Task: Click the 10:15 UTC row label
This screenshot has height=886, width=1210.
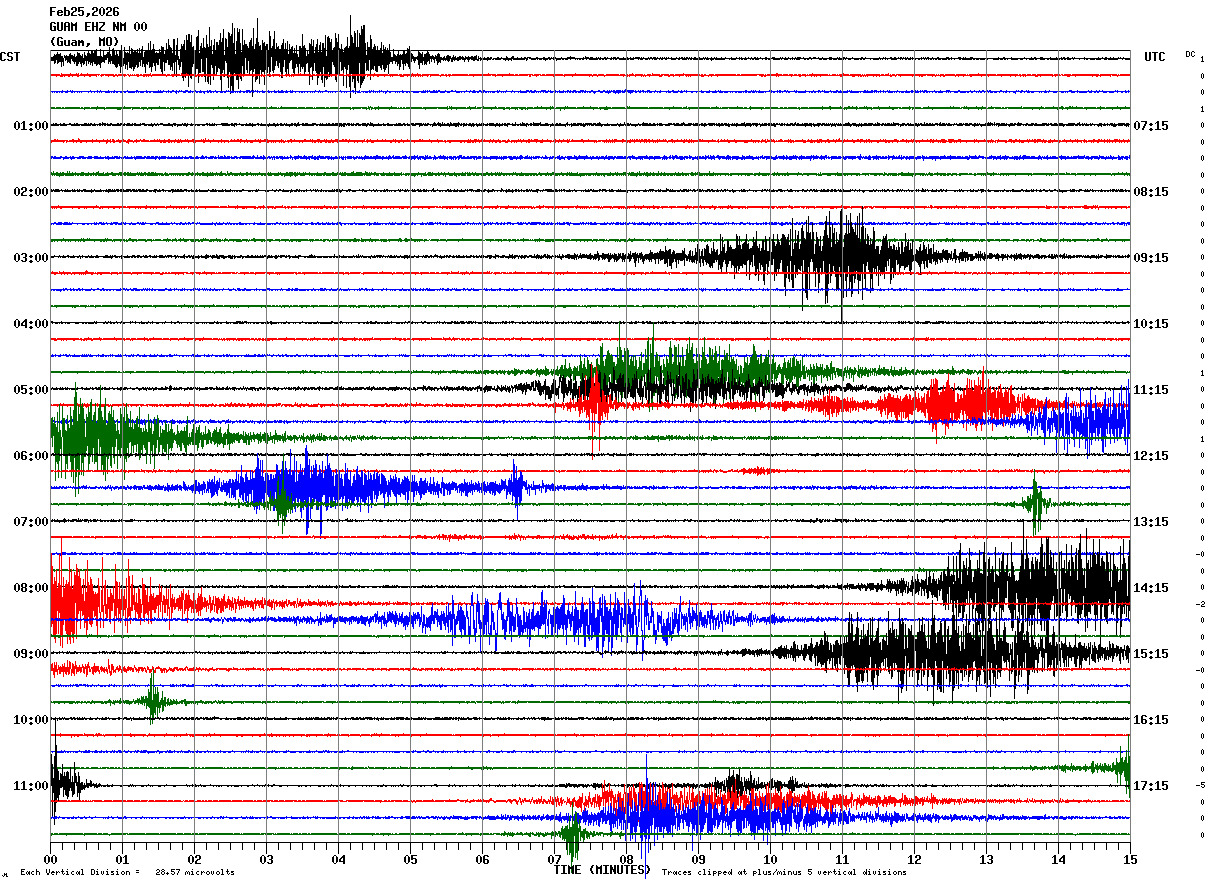Action: (1151, 324)
